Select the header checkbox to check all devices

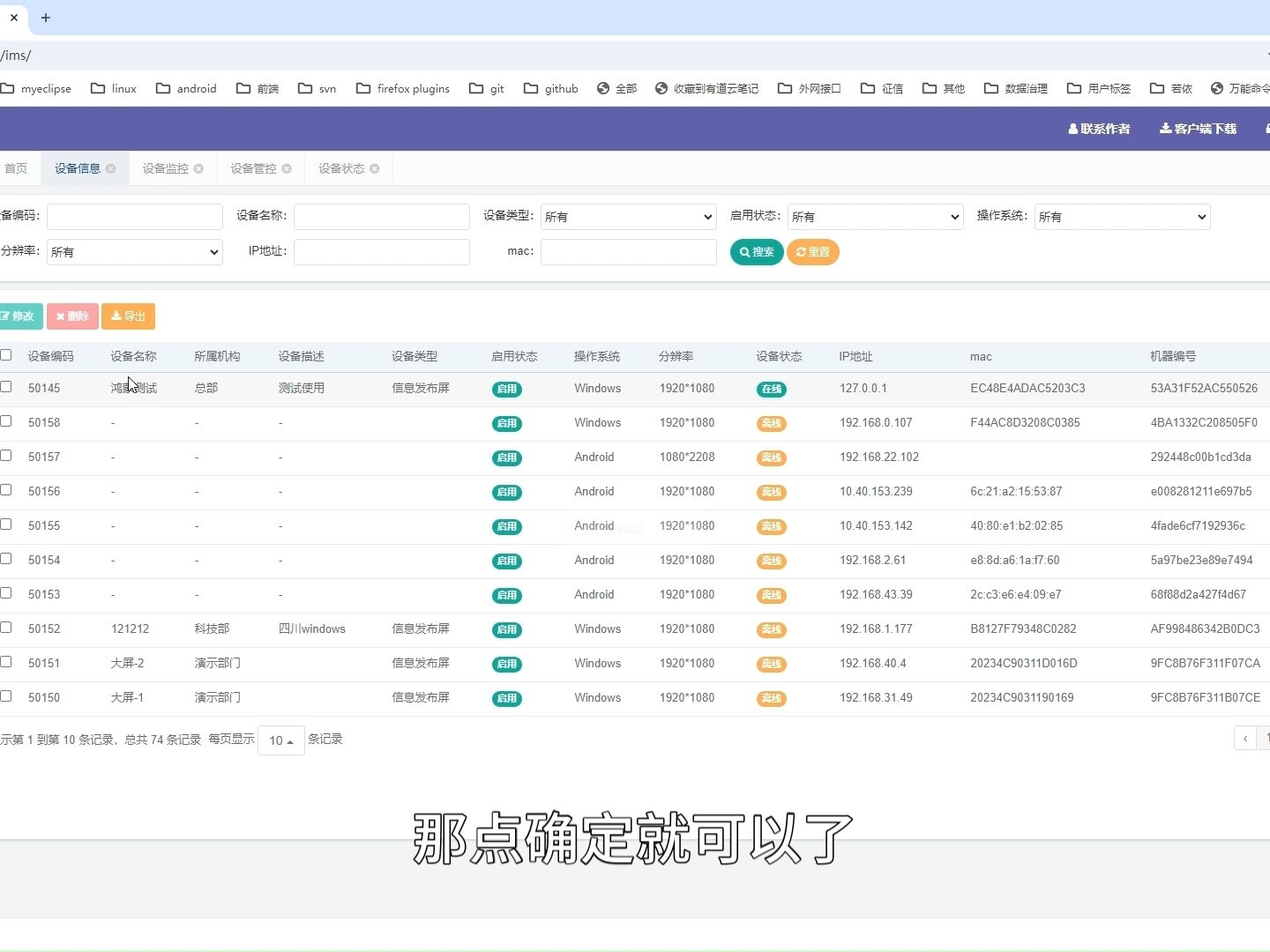[6, 354]
